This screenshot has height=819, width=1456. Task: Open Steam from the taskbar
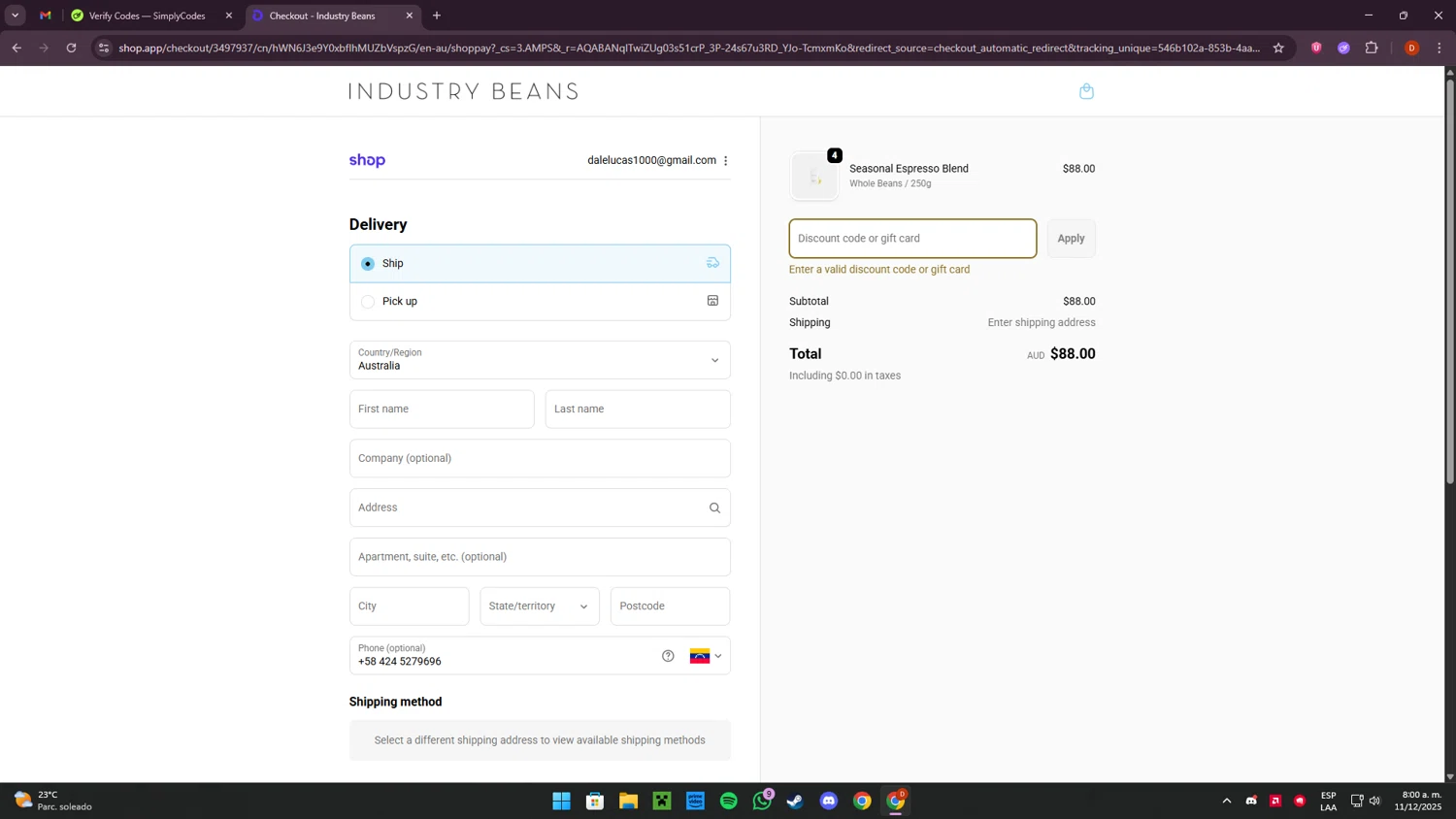click(x=795, y=801)
